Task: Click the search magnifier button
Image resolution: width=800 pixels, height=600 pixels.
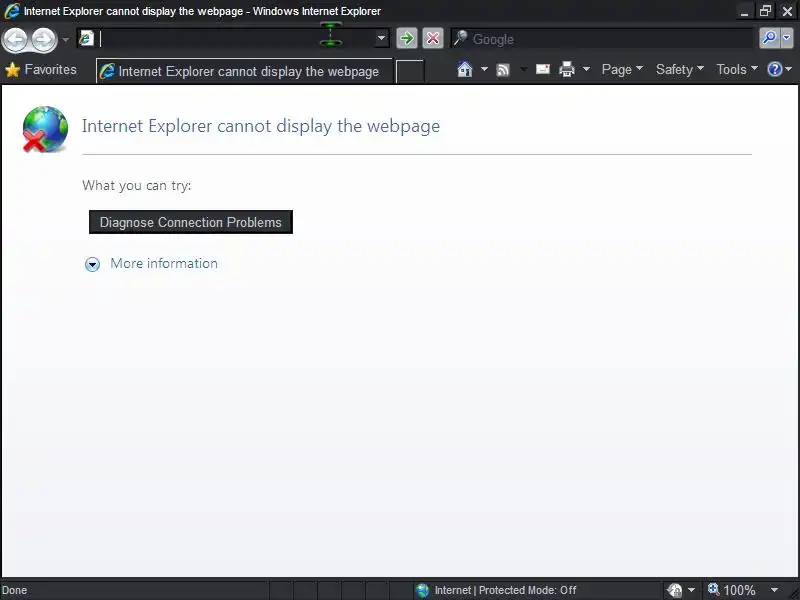Action: pos(769,38)
